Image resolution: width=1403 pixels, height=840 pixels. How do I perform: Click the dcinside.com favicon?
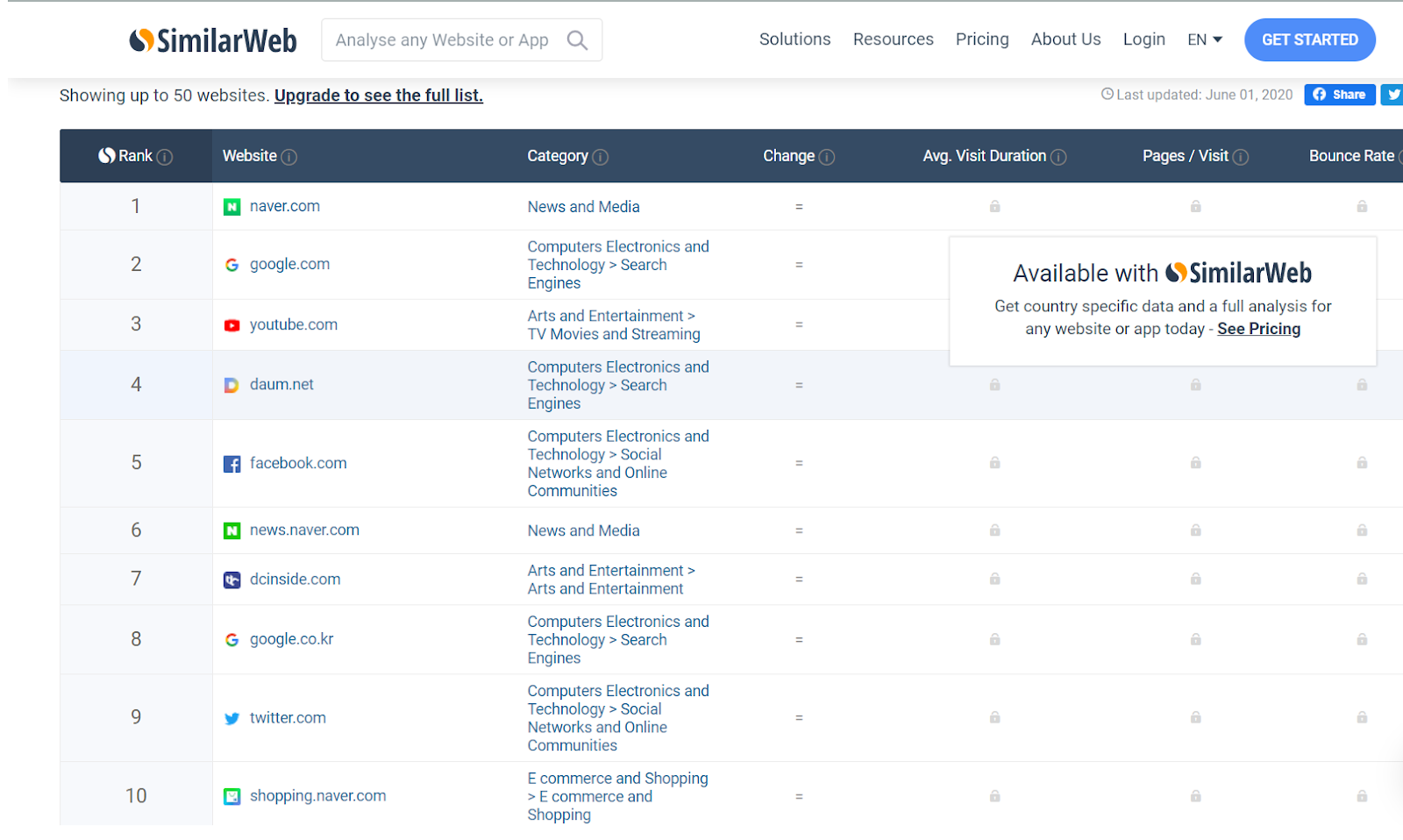point(231,580)
